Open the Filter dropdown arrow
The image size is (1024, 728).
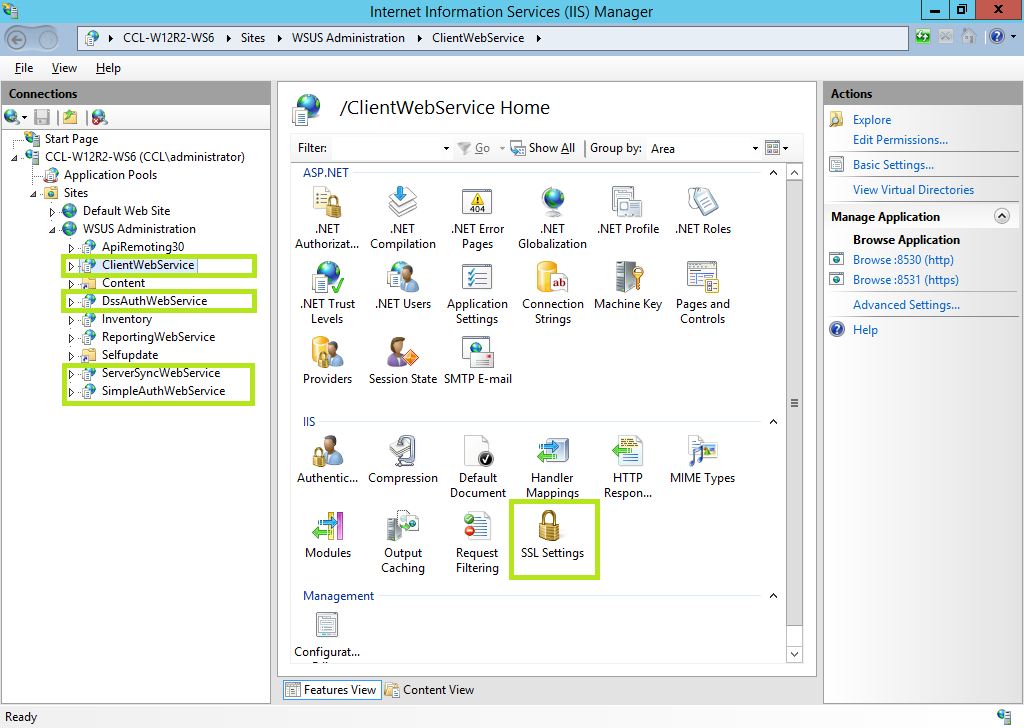click(x=446, y=148)
